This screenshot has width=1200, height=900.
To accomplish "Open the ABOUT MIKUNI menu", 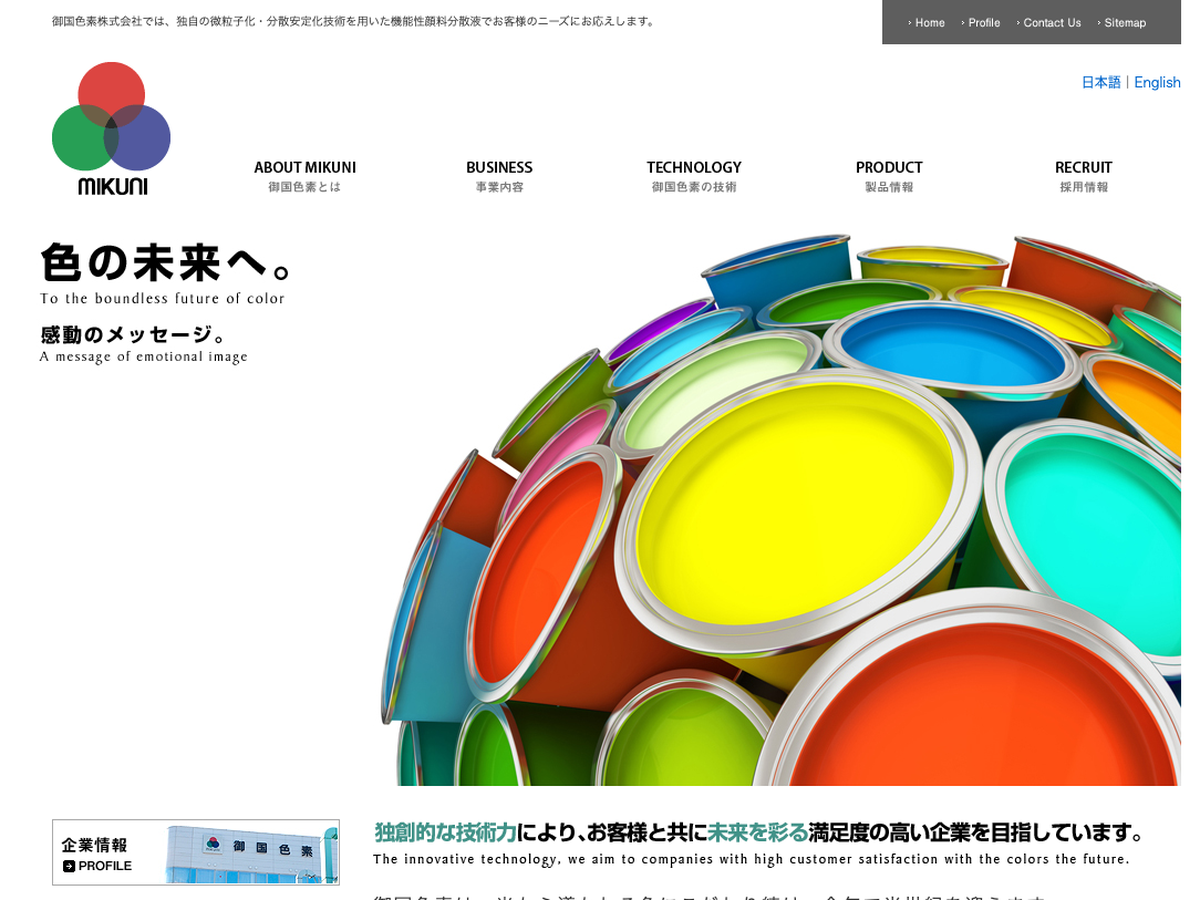I will coord(305,175).
